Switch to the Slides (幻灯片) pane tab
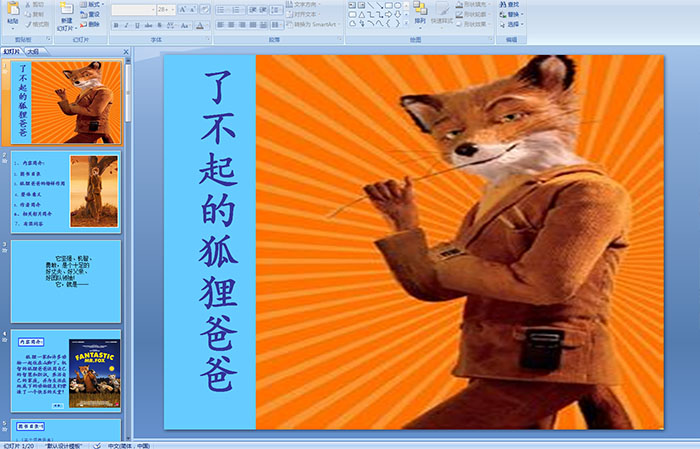Viewport: 700px width, 449px height. (x=12, y=52)
